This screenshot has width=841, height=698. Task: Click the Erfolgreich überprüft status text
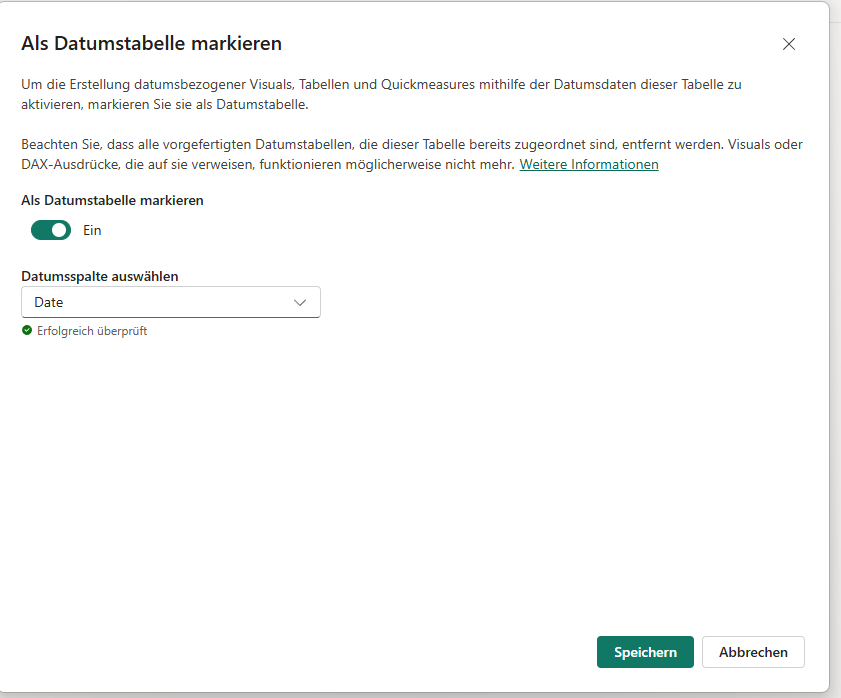pyautogui.click(x=92, y=331)
